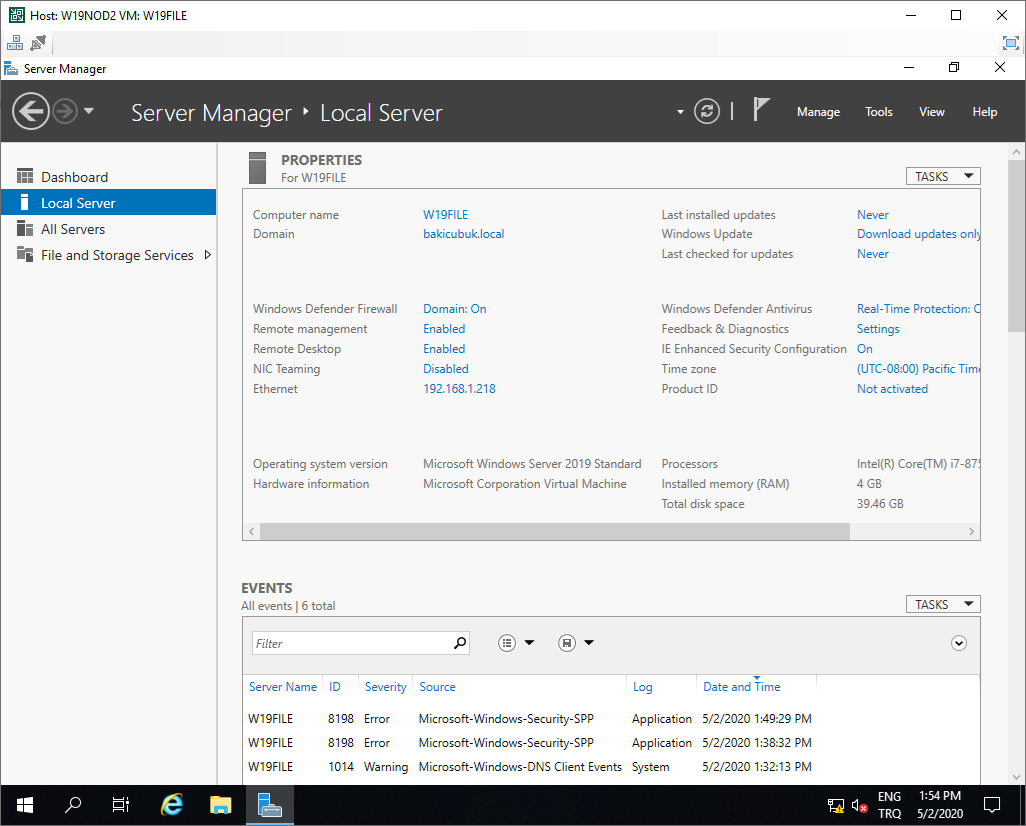Screen dimensions: 1026x826
Task: Click Last checked for updates Never link
Action: (872, 254)
